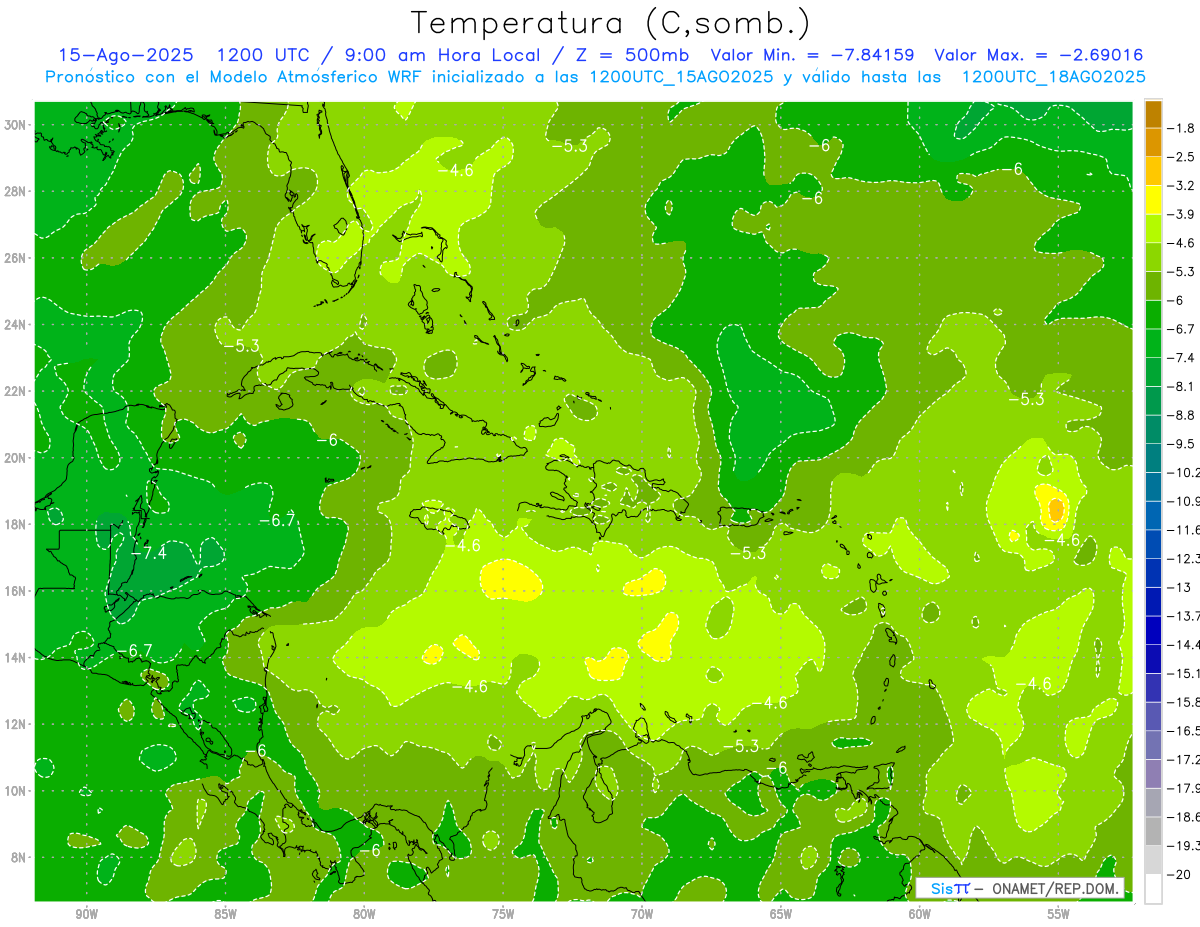The height and width of the screenshot is (927, 1200).
Task: Click the '-3.9' value on color legend
Action: tap(1183, 214)
